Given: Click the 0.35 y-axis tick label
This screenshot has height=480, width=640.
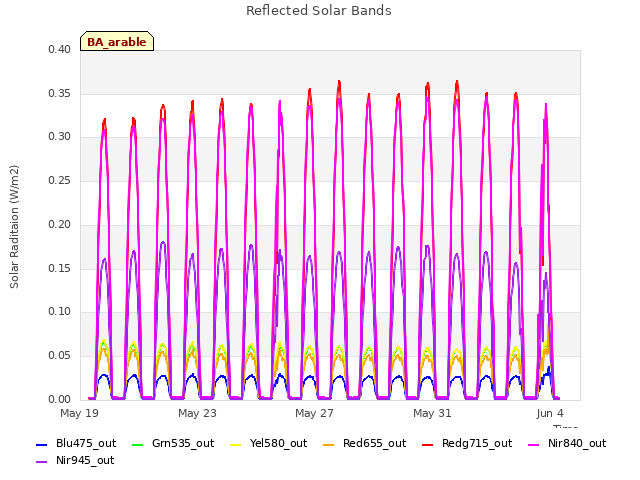Looking at the screenshot, I should click(60, 93).
